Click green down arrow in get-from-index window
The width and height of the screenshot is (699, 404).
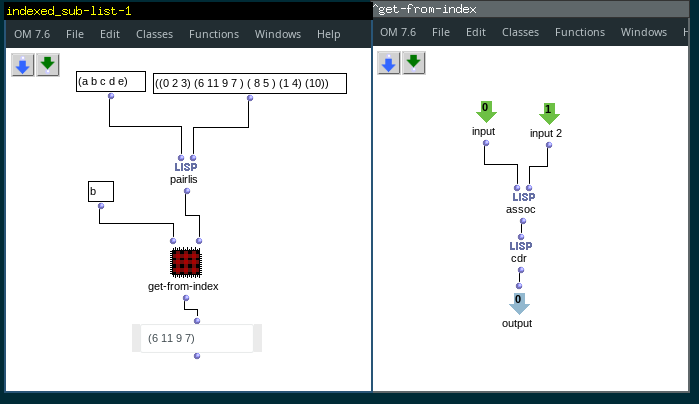tap(414, 63)
